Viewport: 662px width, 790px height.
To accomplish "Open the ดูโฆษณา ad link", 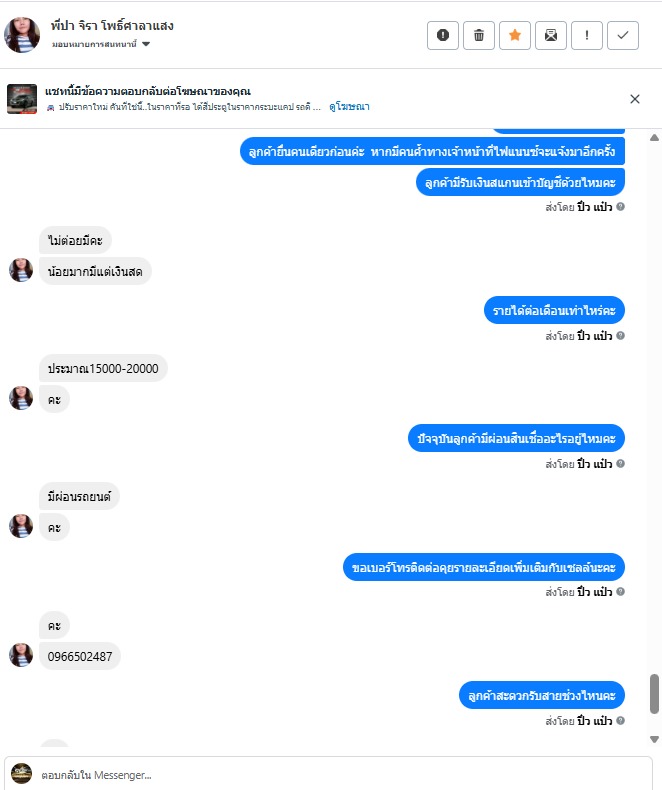I will click(349, 107).
